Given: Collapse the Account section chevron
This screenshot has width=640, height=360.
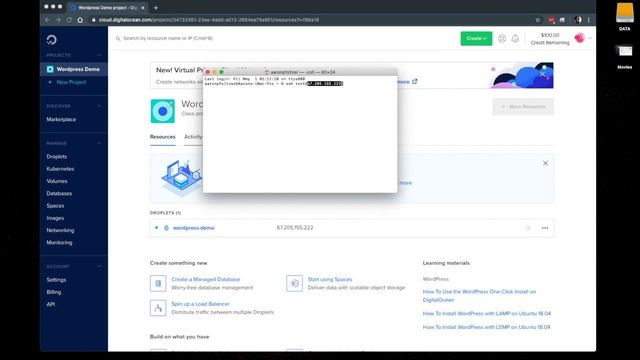Looking at the screenshot, I should point(99,266).
